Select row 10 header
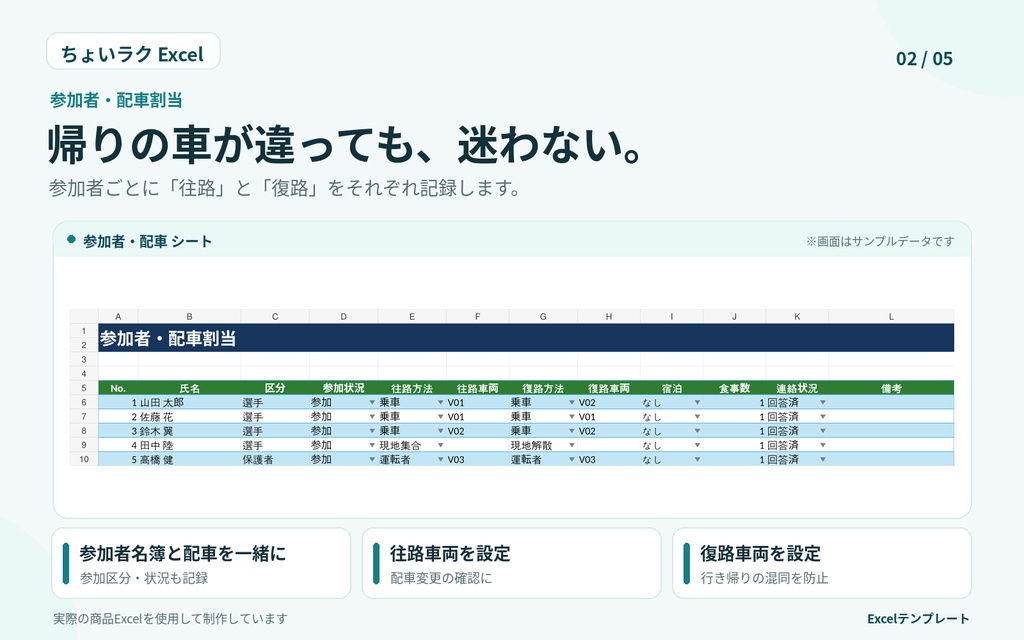The image size is (1024, 640). tap(84, 460)
